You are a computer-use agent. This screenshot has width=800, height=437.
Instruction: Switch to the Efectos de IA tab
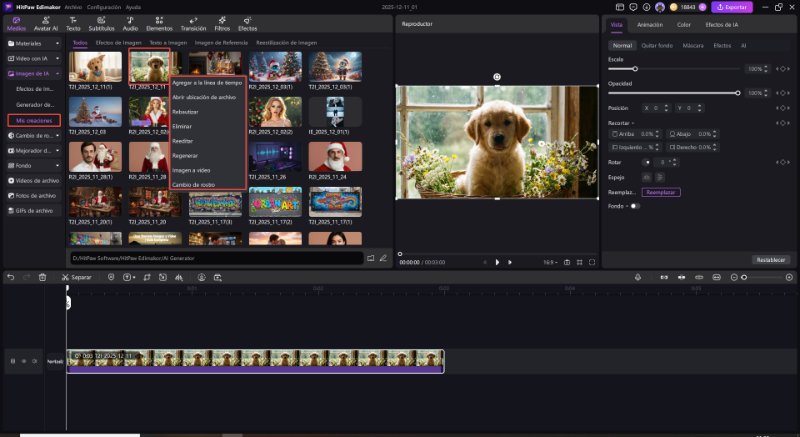point(721,24)
